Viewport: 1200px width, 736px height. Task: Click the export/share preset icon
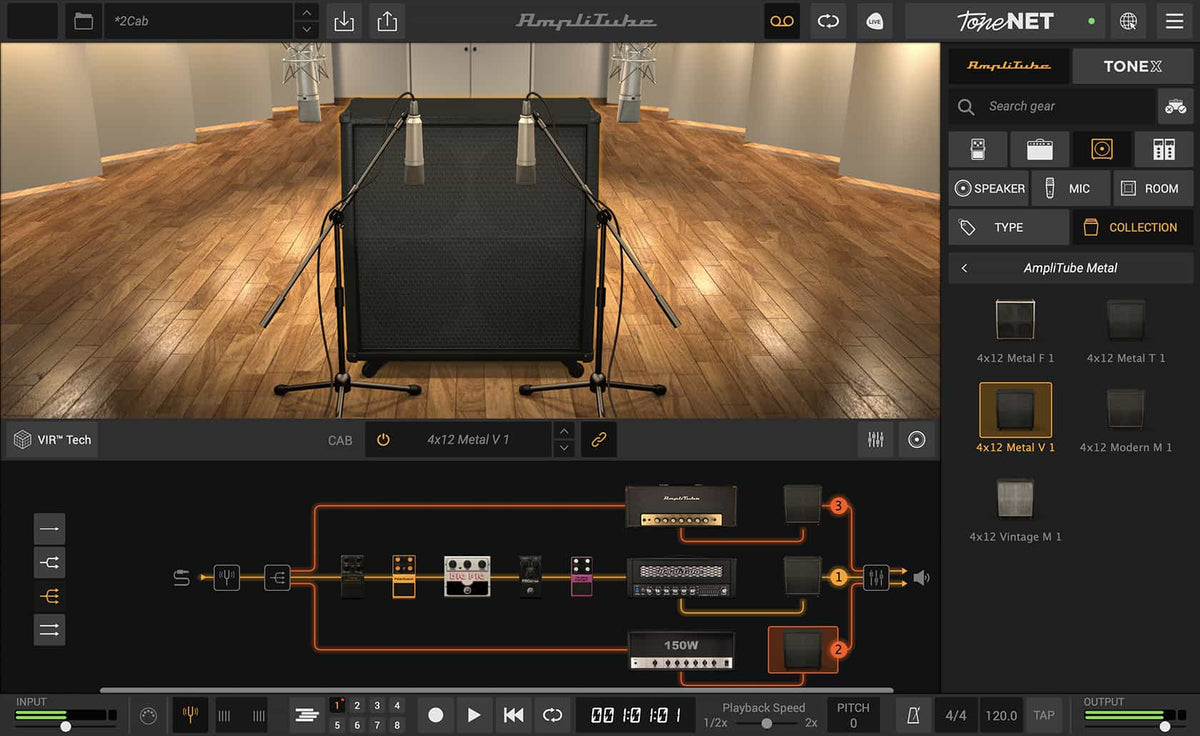387,21
